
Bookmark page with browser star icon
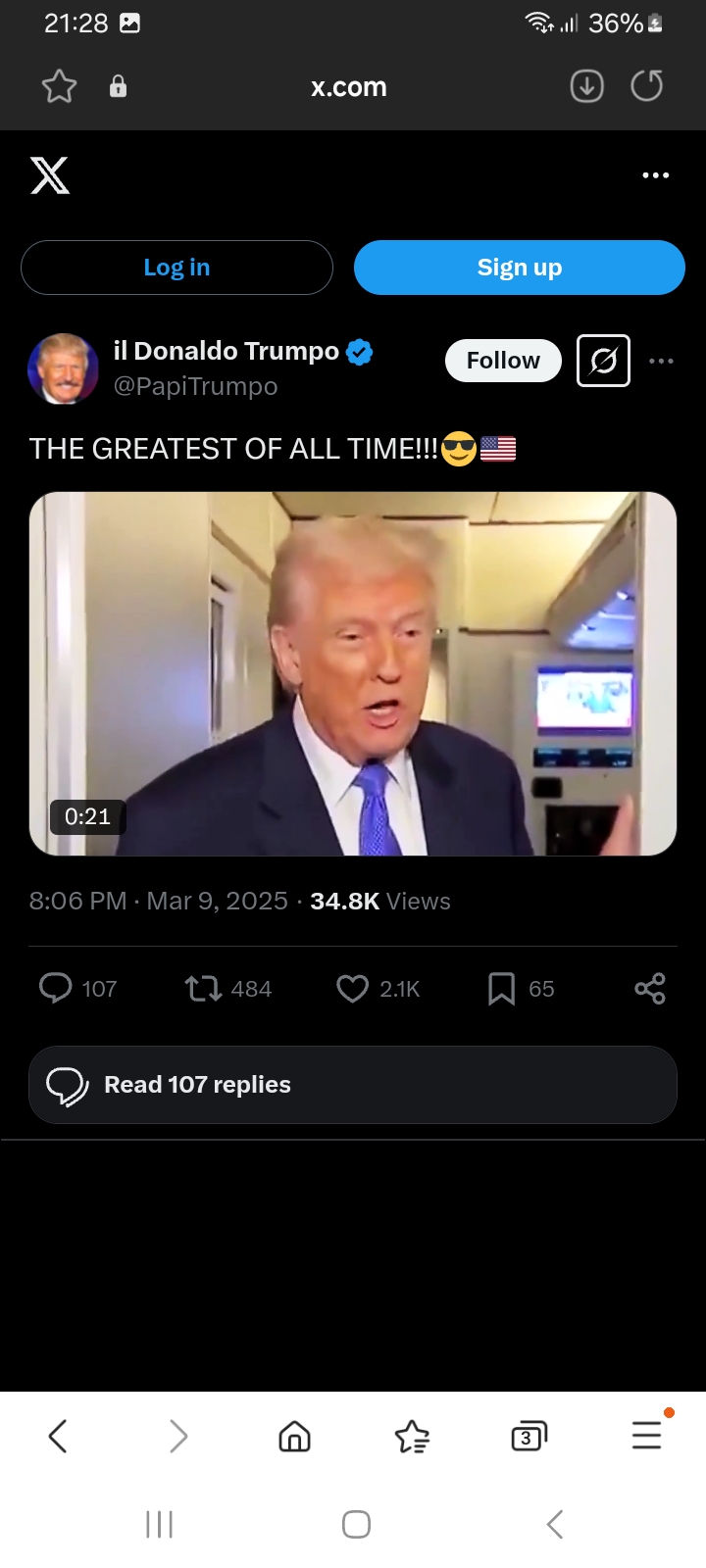tap(59, 86)
